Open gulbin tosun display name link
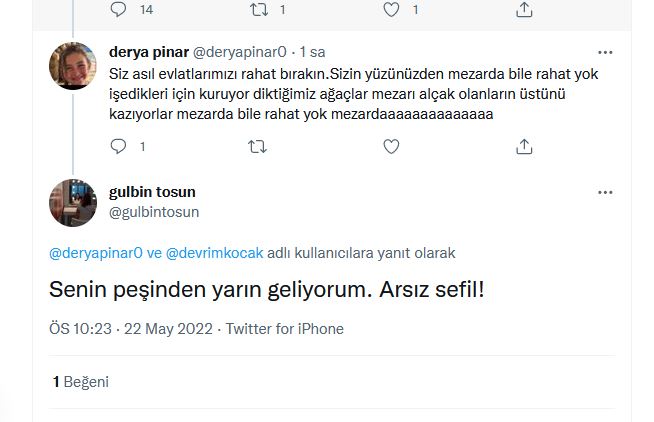This screenshot has width=654, height=422. pyautogui.click(x=154, y=192)
